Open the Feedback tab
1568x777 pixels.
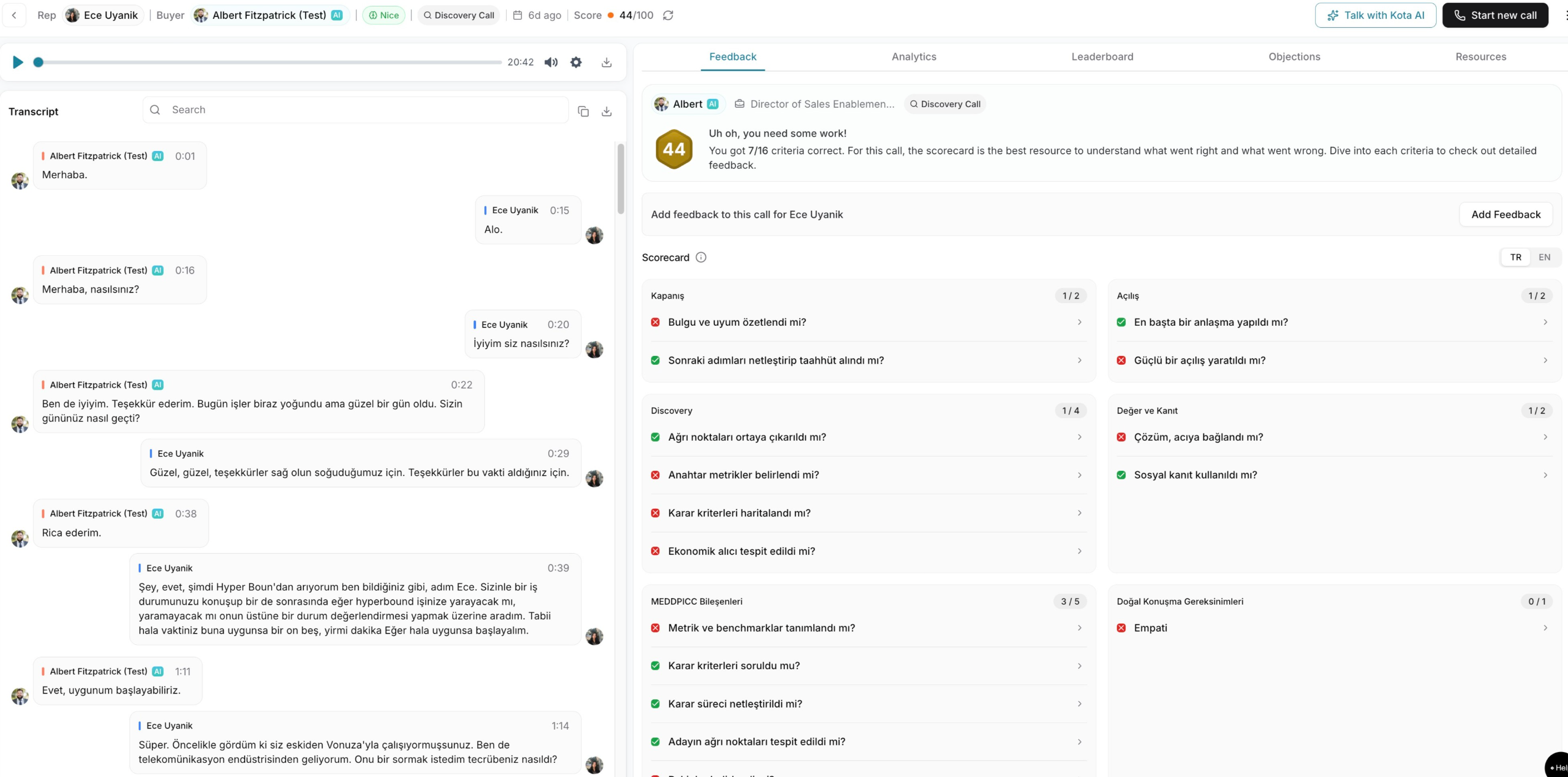click(x=732, y=57)
